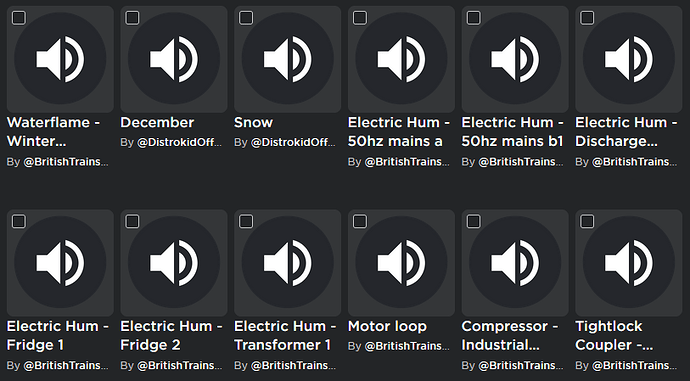Viewport: 690px width, 381px height.
Task: Click the speaker icon for 50hz mains b1
Action: coord(515,59)
